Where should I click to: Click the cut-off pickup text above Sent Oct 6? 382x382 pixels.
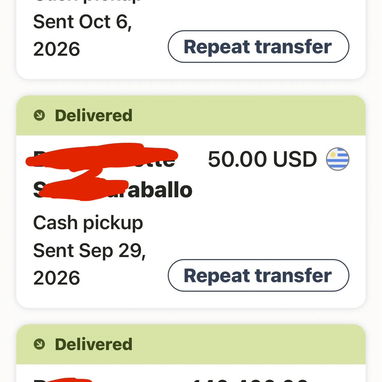(x=88, y=1)
